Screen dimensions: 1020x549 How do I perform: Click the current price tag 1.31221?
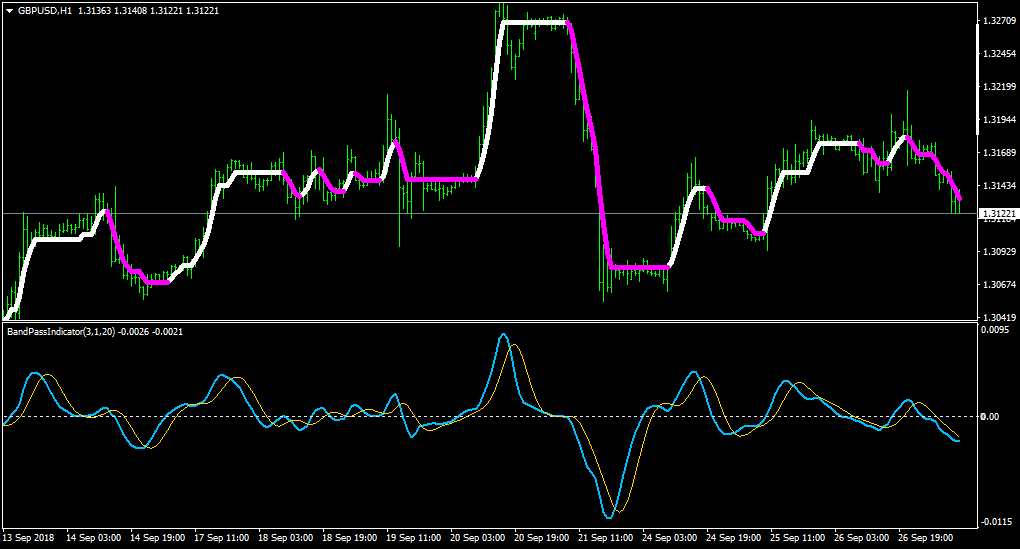point(999,213)
